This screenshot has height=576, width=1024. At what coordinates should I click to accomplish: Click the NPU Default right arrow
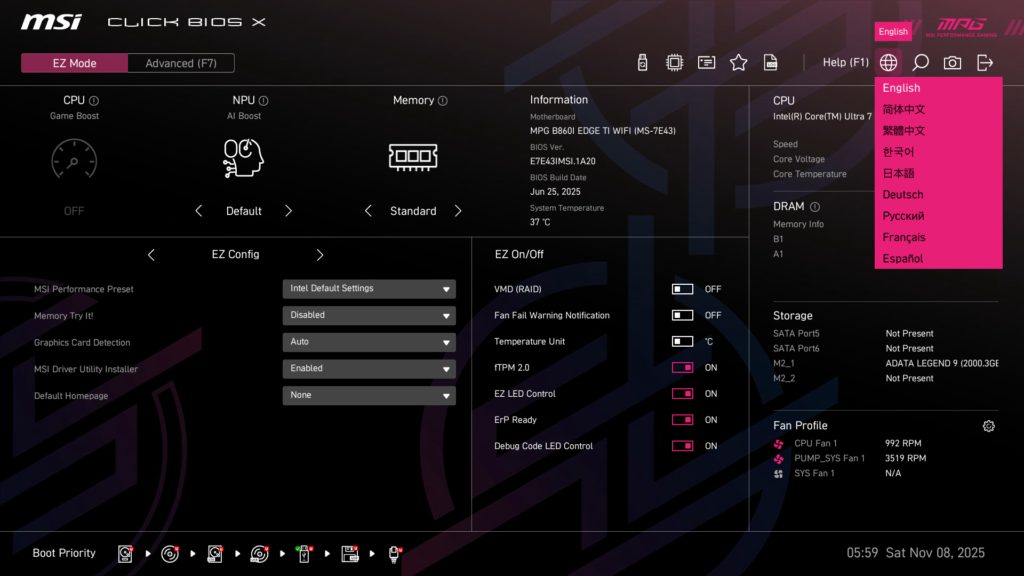coord(289,211)
